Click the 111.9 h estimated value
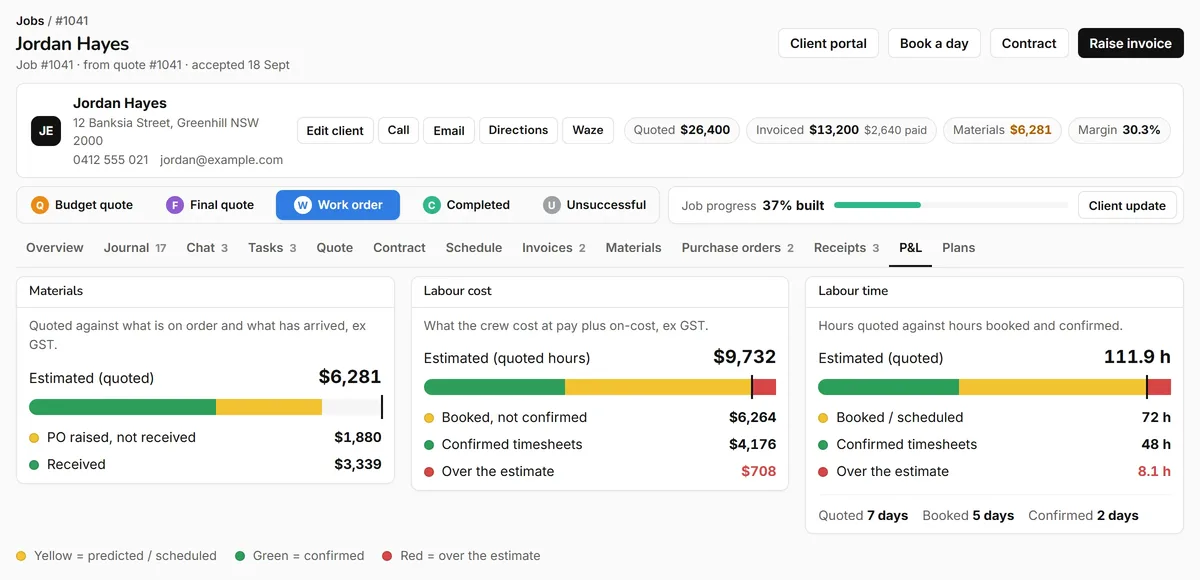Image resolution: width=1200 pixels, height=580 pixels. 1137,357
